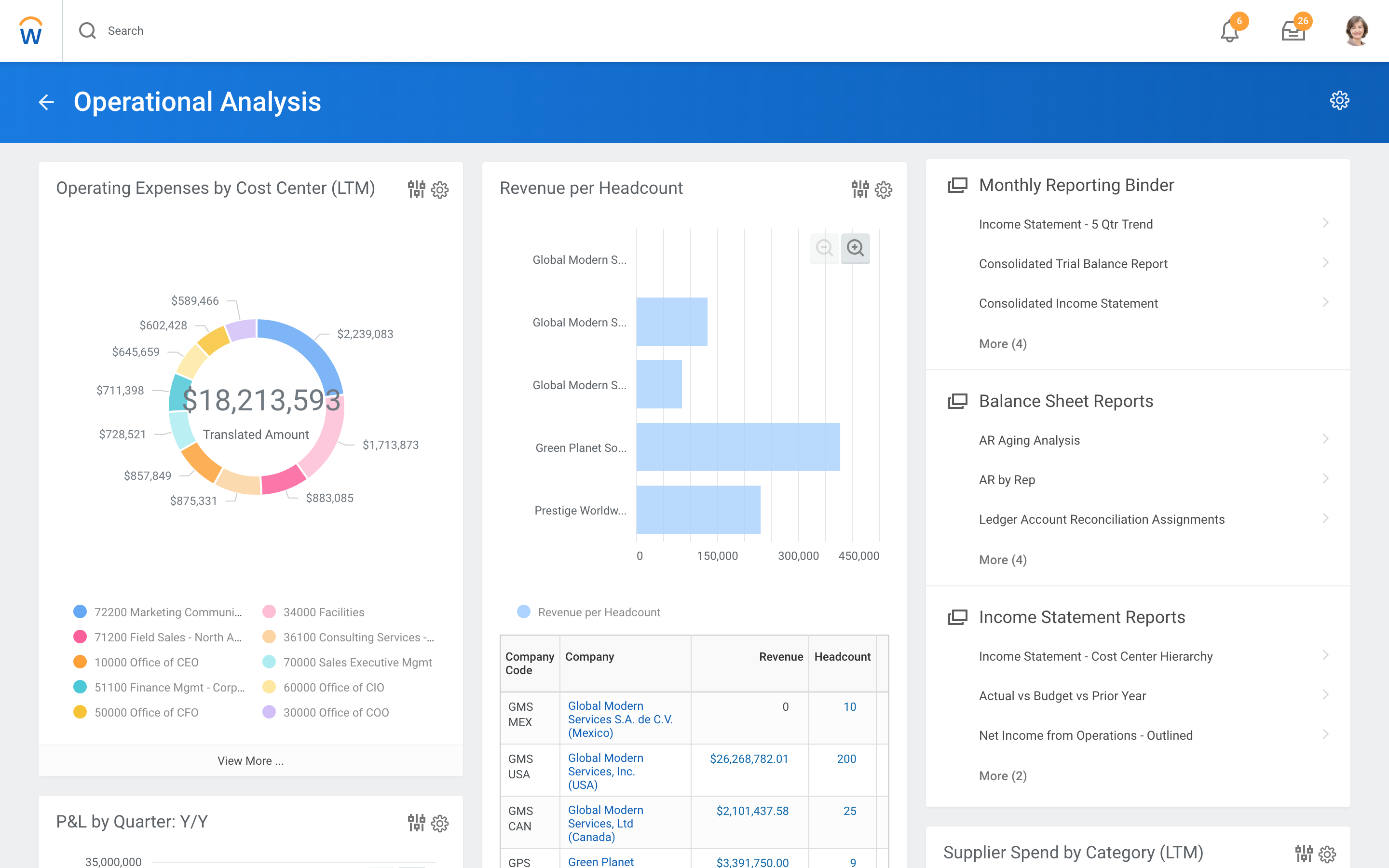Open dashboard settings gear in blue header
Screen dimensions: 1389x868
point(1339,100)
